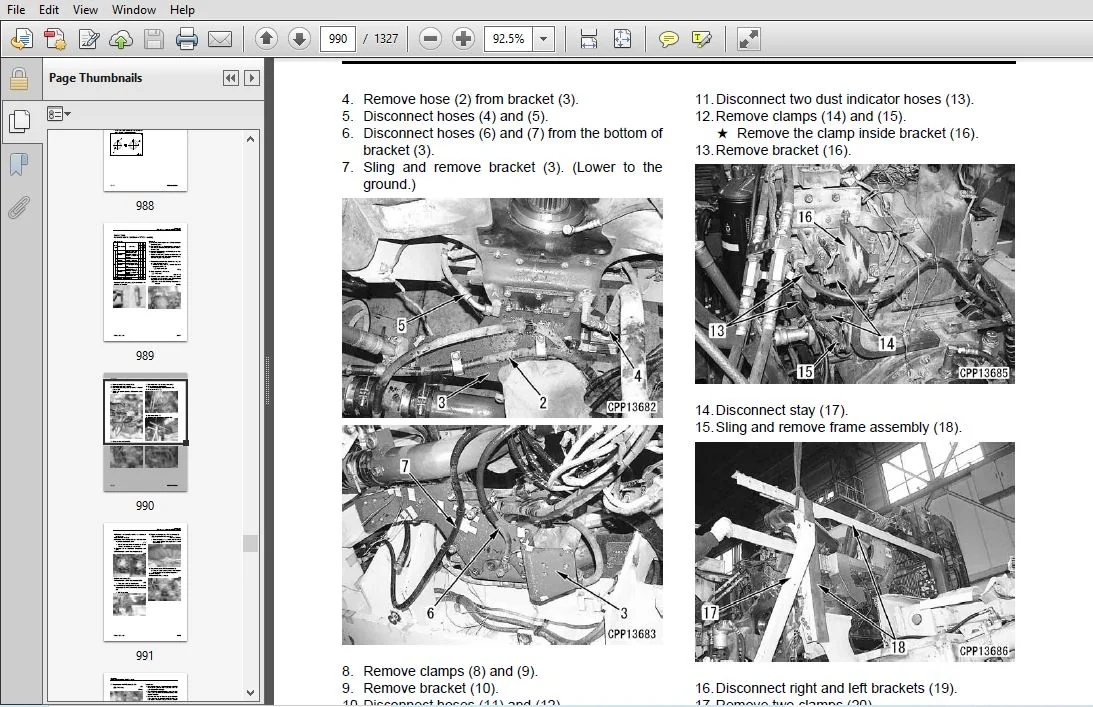The image size is (1093, 707).
Task: Open the Page Thumbnails panel icon
Action: [20, 121]
